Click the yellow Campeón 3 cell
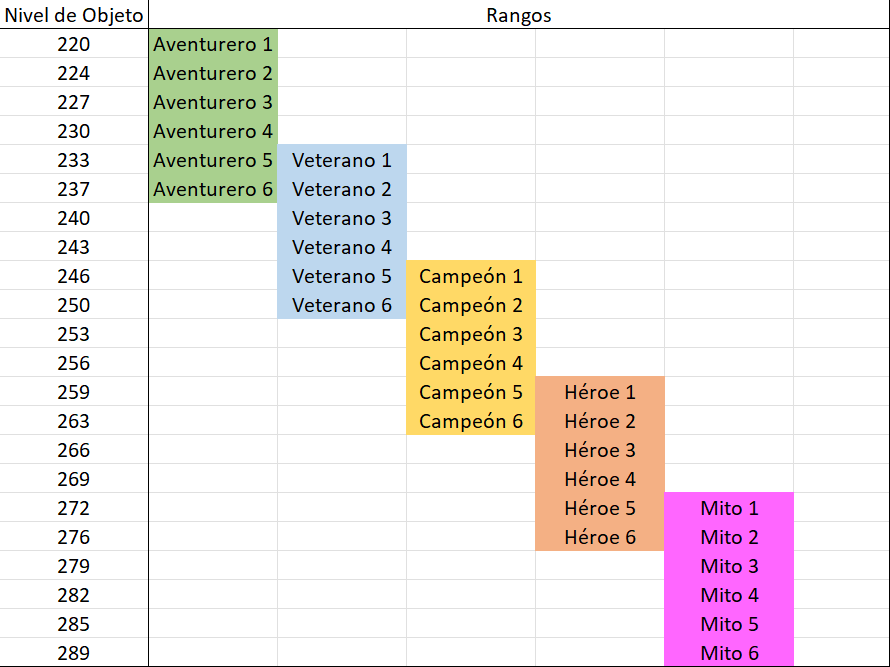The image size is (890, 667). coord(471,334)
